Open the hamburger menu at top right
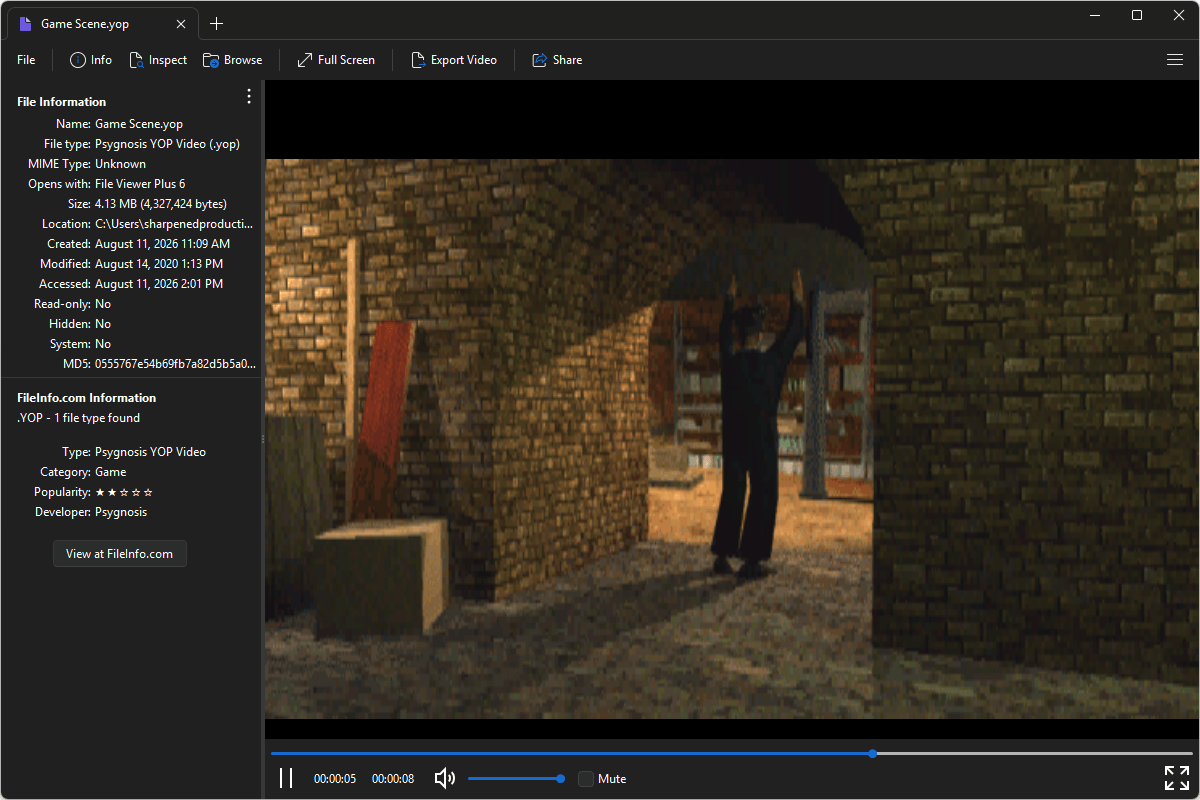The image size is (1200, 800). click(x=1175, y=60)
